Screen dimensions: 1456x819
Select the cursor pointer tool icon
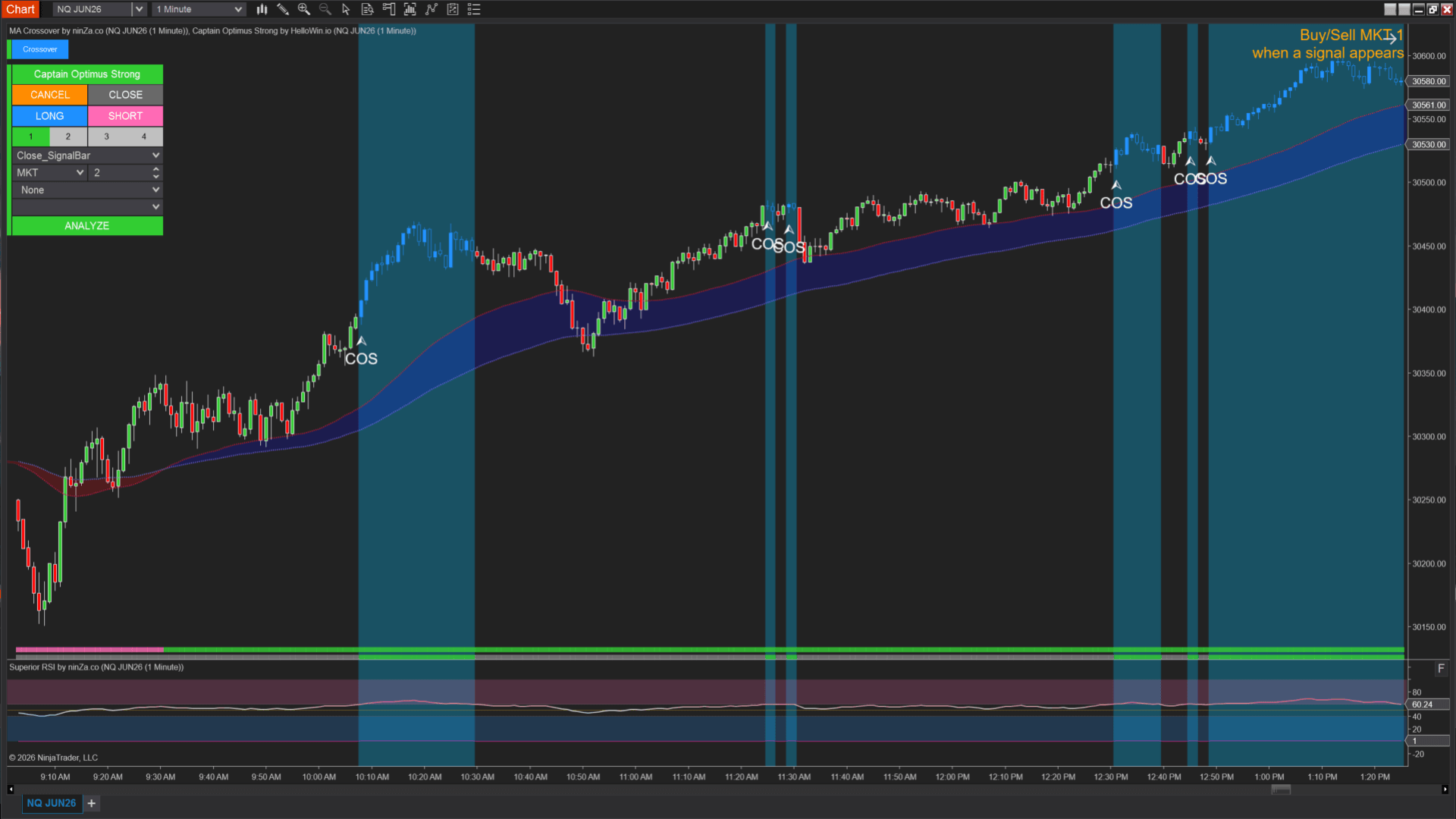click(x=347, y=9)
